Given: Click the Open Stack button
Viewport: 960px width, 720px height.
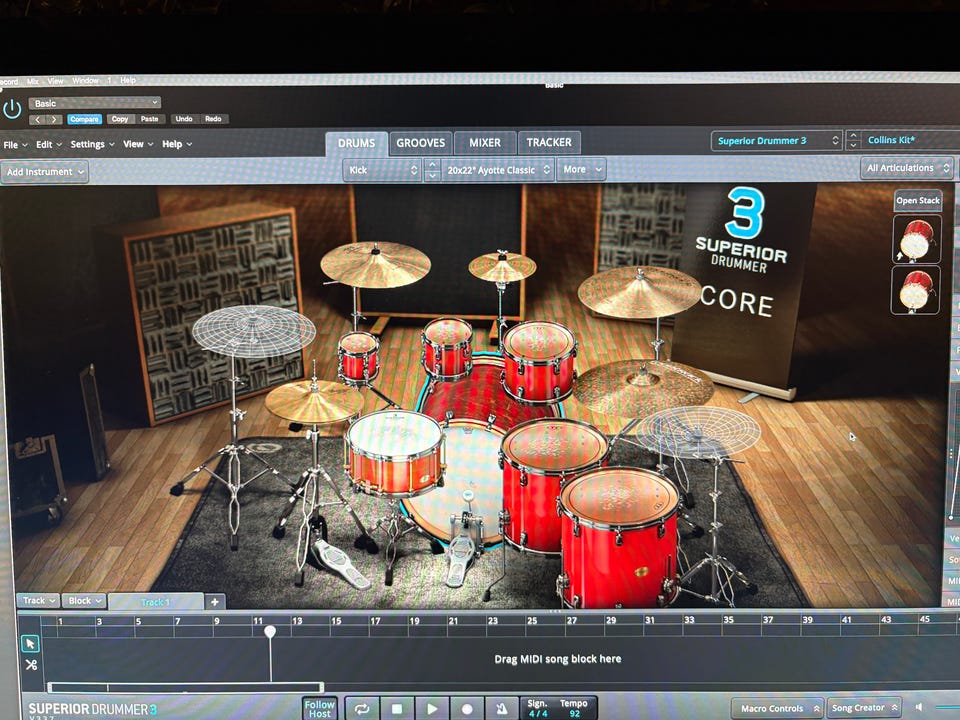Looking at the screenshot, I should tap(917, 200).
